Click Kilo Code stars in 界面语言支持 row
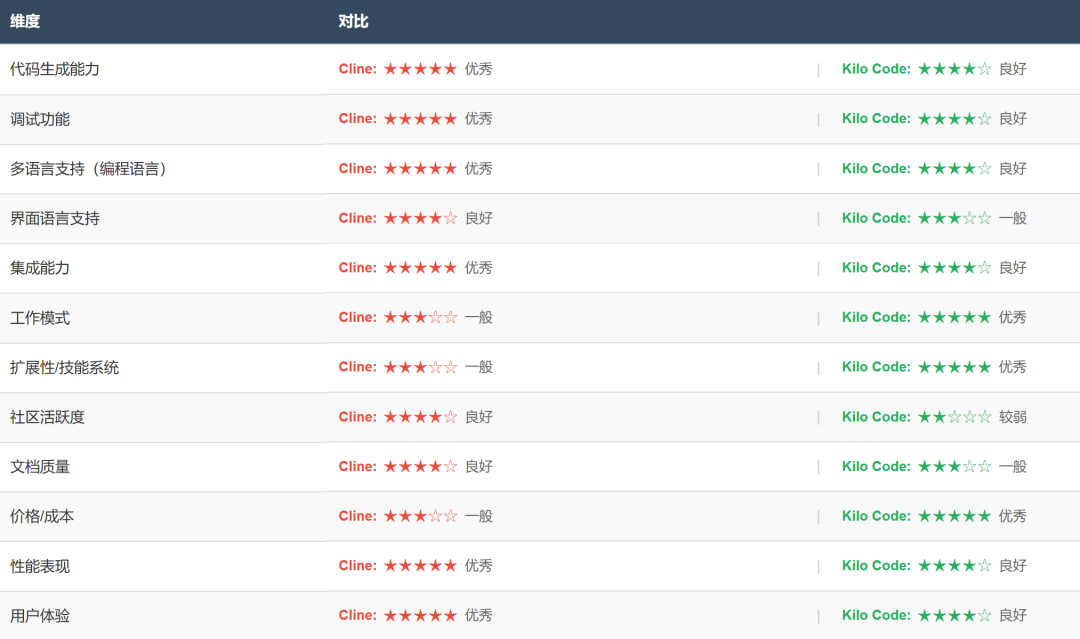Screen dimensions: 1080x639 coord(955,218)
